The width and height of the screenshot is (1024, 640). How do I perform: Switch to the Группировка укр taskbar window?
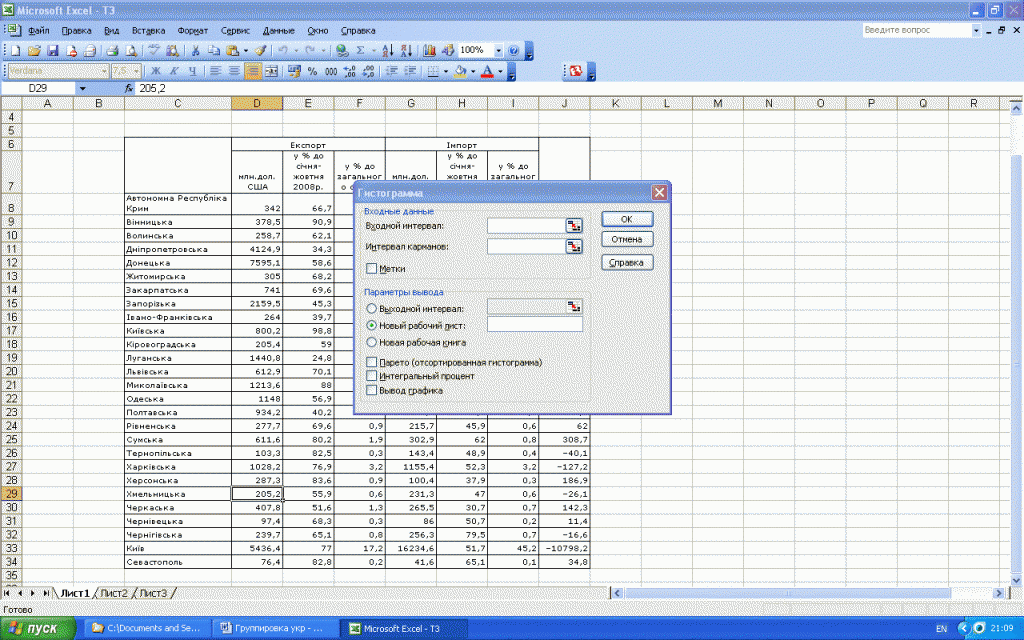coord(276,628)
